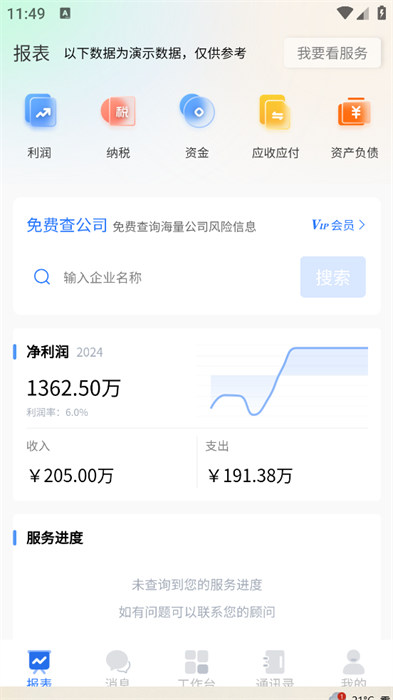Click the 我要看服务 button
Image resolution: width=393 pixels, height=700 pixels.
coord(332,53)
